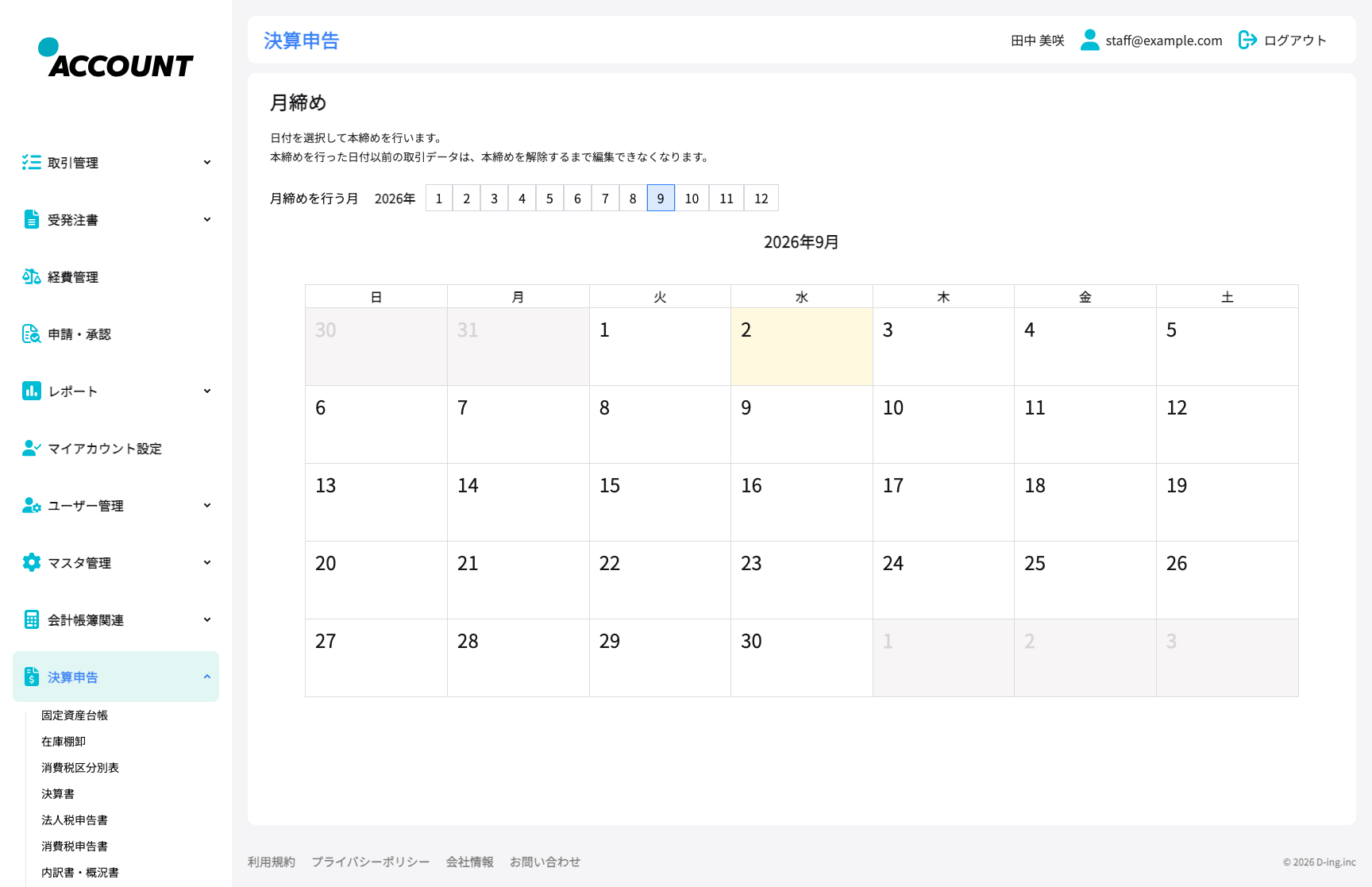
Task: Select month 1 in month selector
Action: pyautogui.click(x=439, y=199)
